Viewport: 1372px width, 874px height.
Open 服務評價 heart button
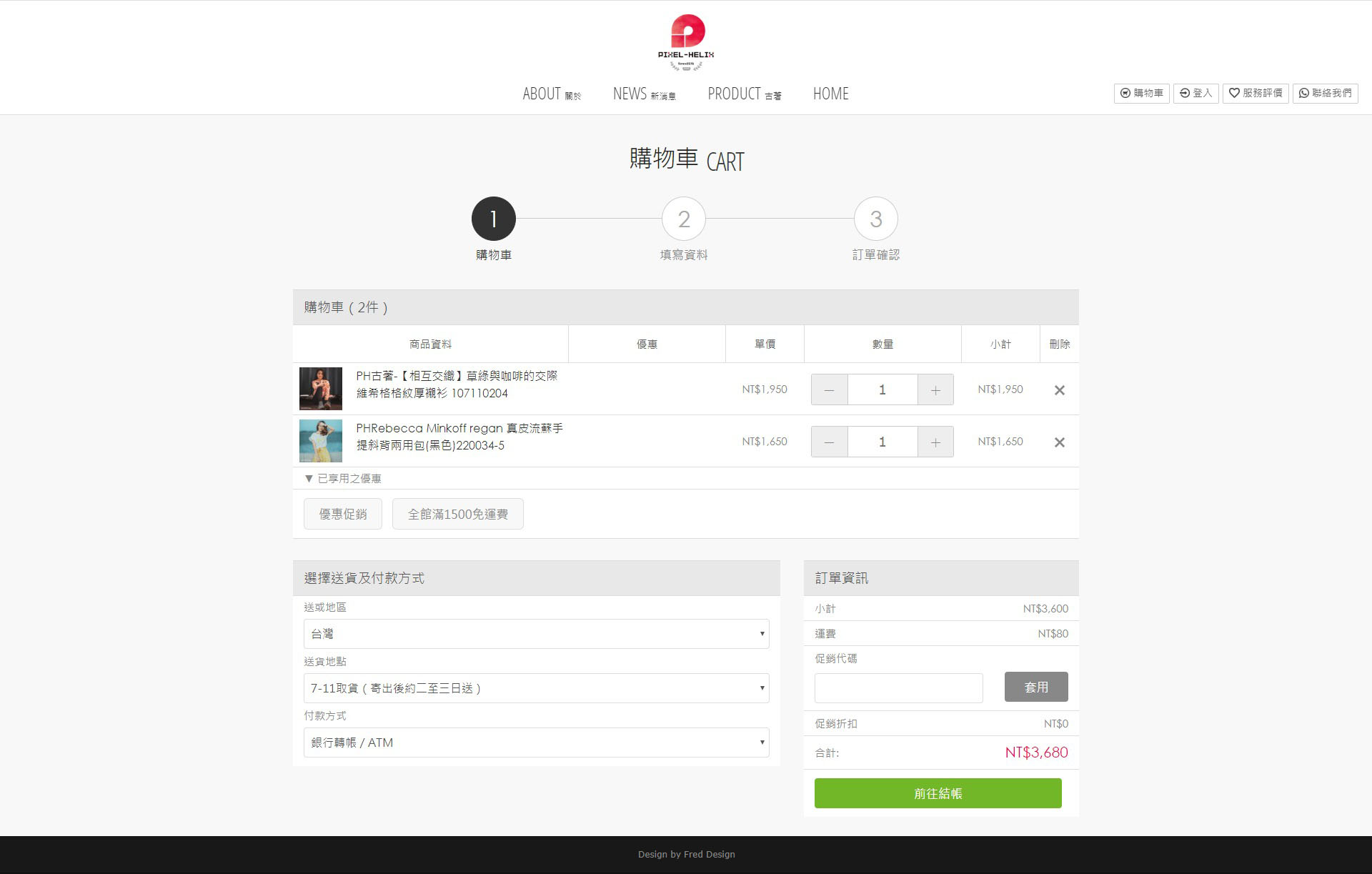click(1255, 93)
